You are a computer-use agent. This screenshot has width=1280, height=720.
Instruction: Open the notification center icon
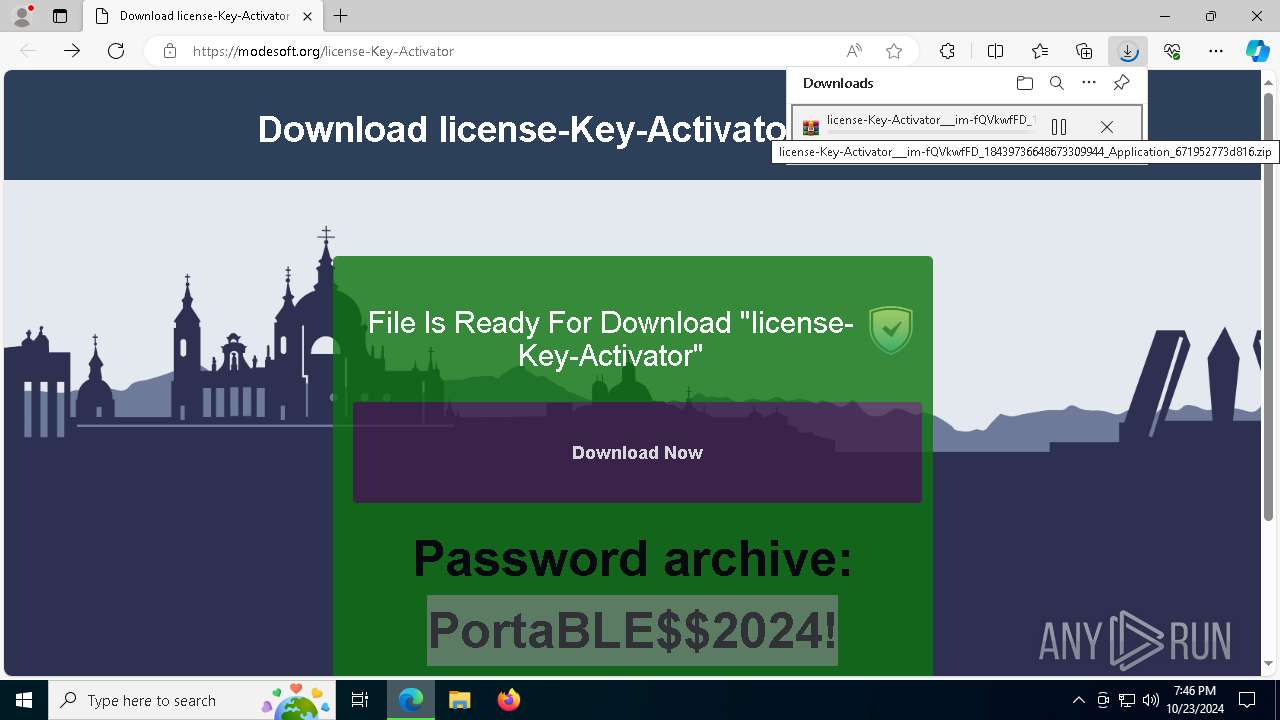pyautogui.click(x=1247, y=700)
